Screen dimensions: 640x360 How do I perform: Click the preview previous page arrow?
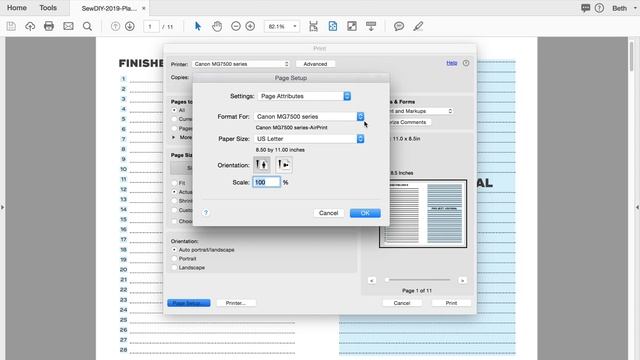(x=372, y=280)
